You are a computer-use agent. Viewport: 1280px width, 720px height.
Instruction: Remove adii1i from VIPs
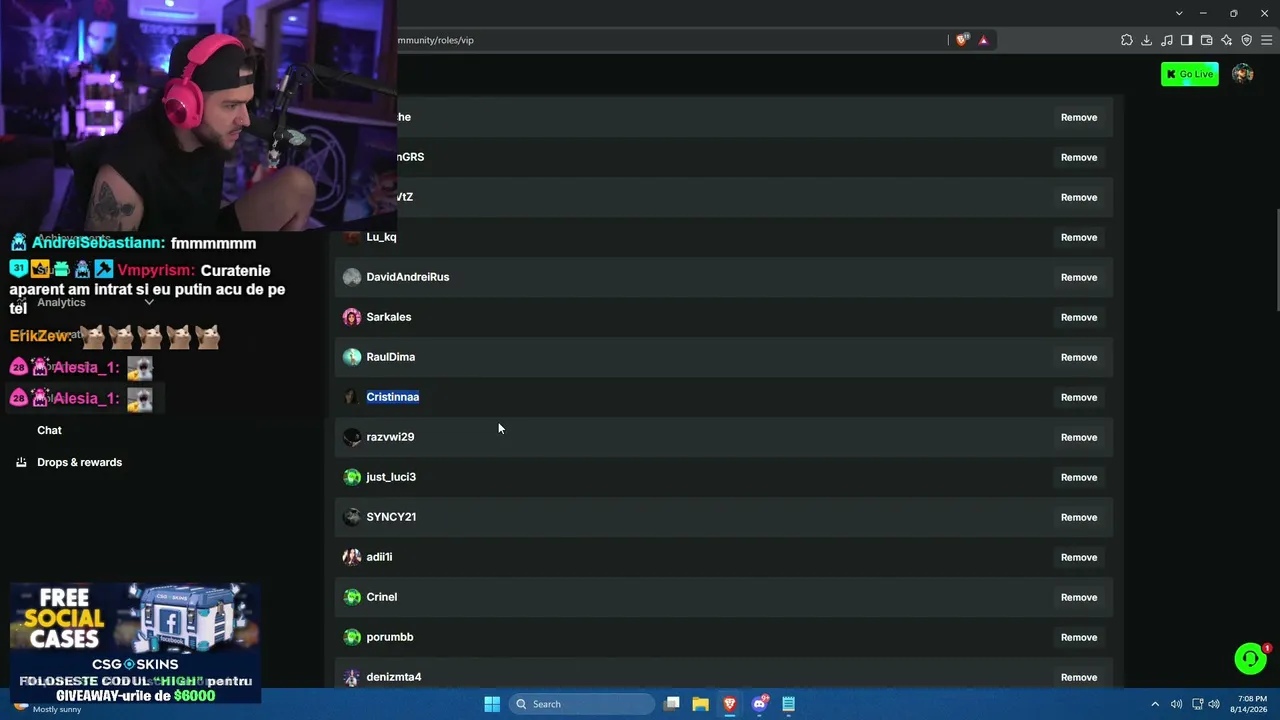click(x=1079, y=557)
